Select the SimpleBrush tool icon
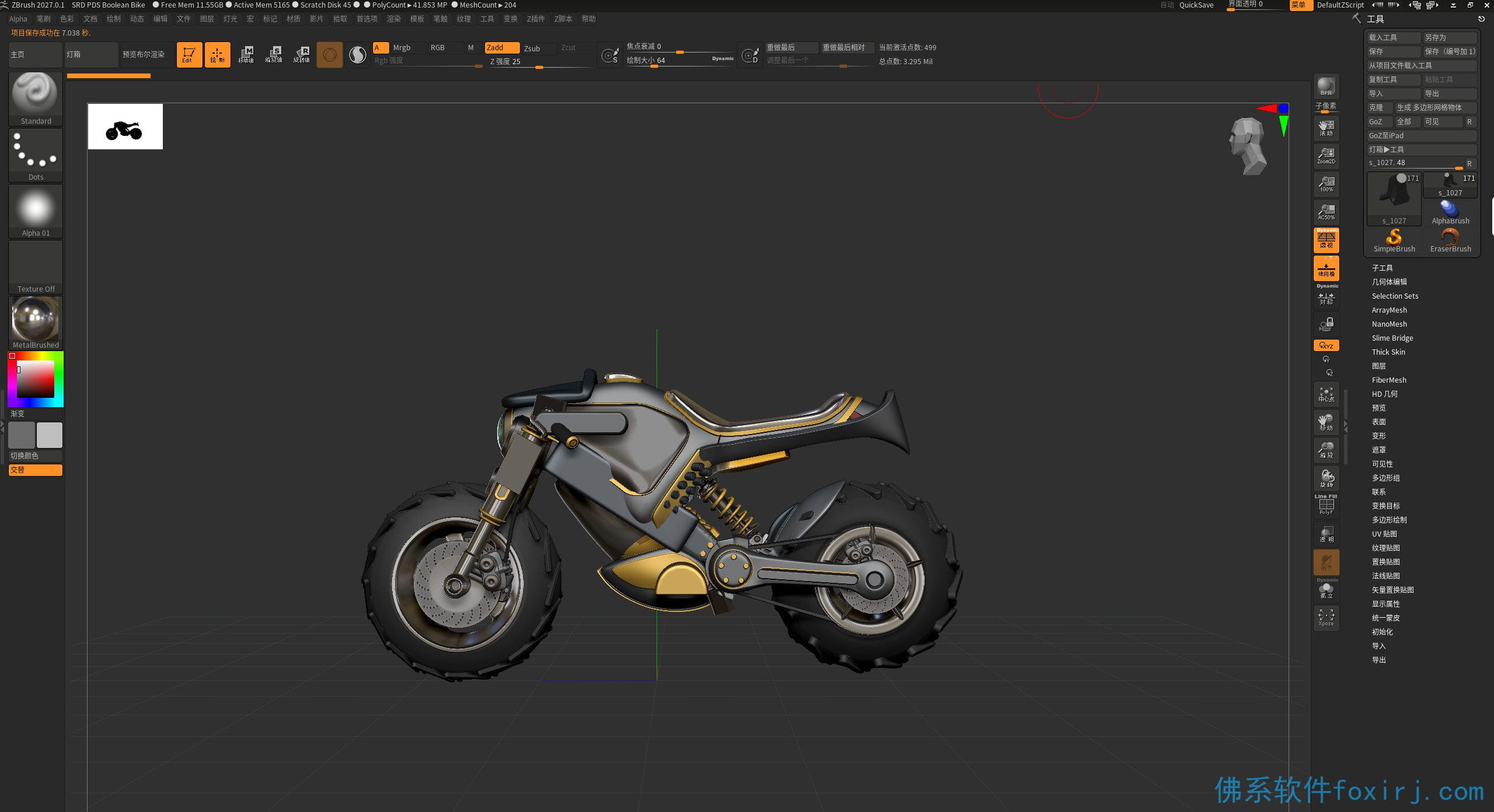 click(1394, 240)
